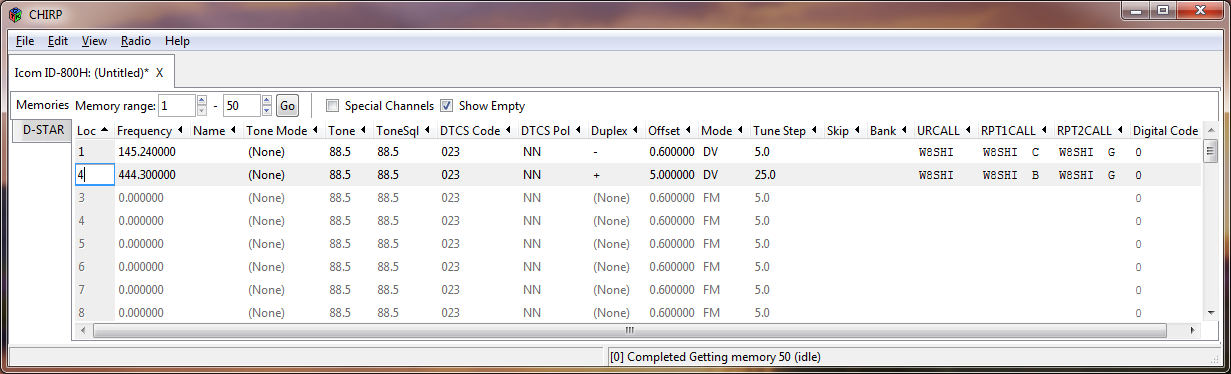Select the Duplex cell showing minus sign
The image size is (1231, 374).
[617, 152]
